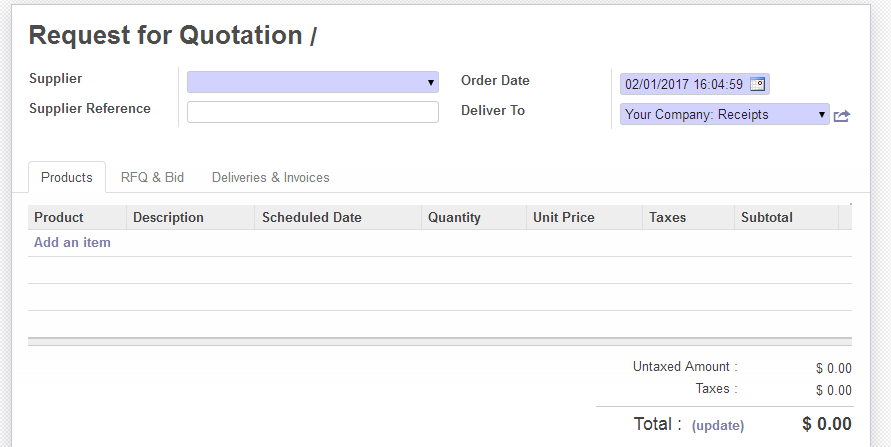
Task: Open the RFQ & Bid tab
Action: [x=152, y=177]
